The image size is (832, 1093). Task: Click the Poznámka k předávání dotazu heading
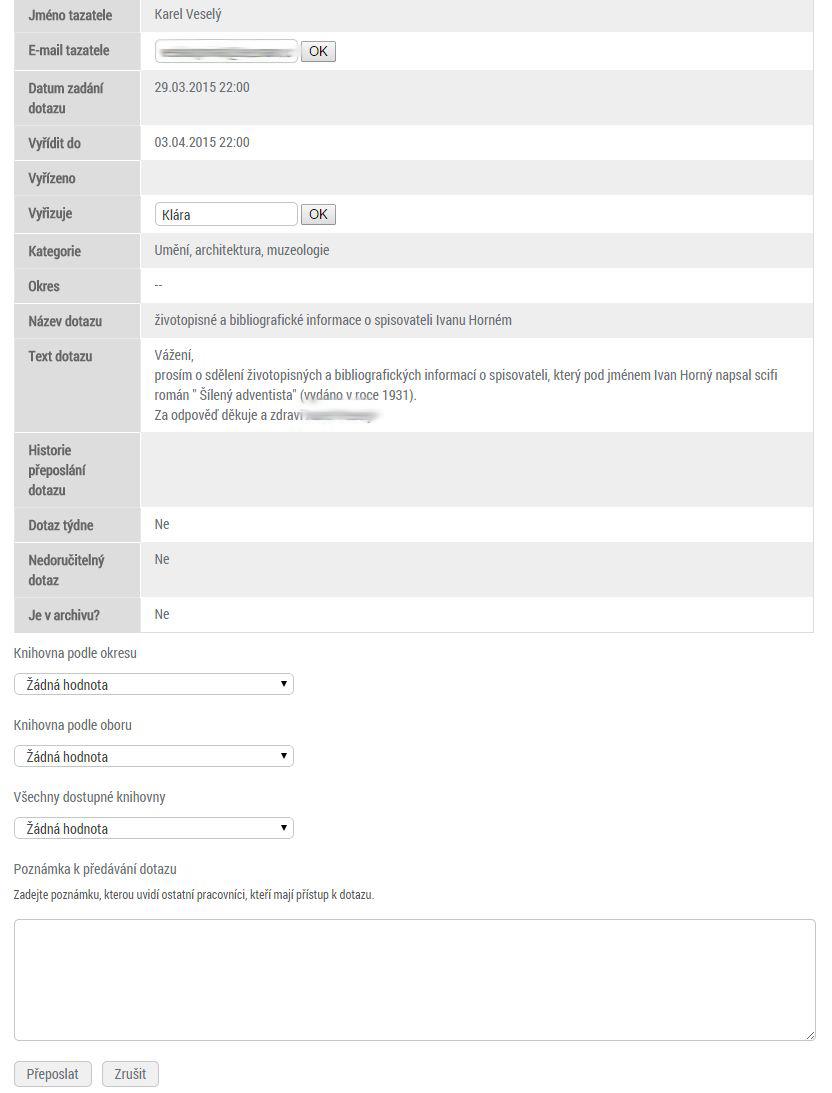[x=95, y=869]
